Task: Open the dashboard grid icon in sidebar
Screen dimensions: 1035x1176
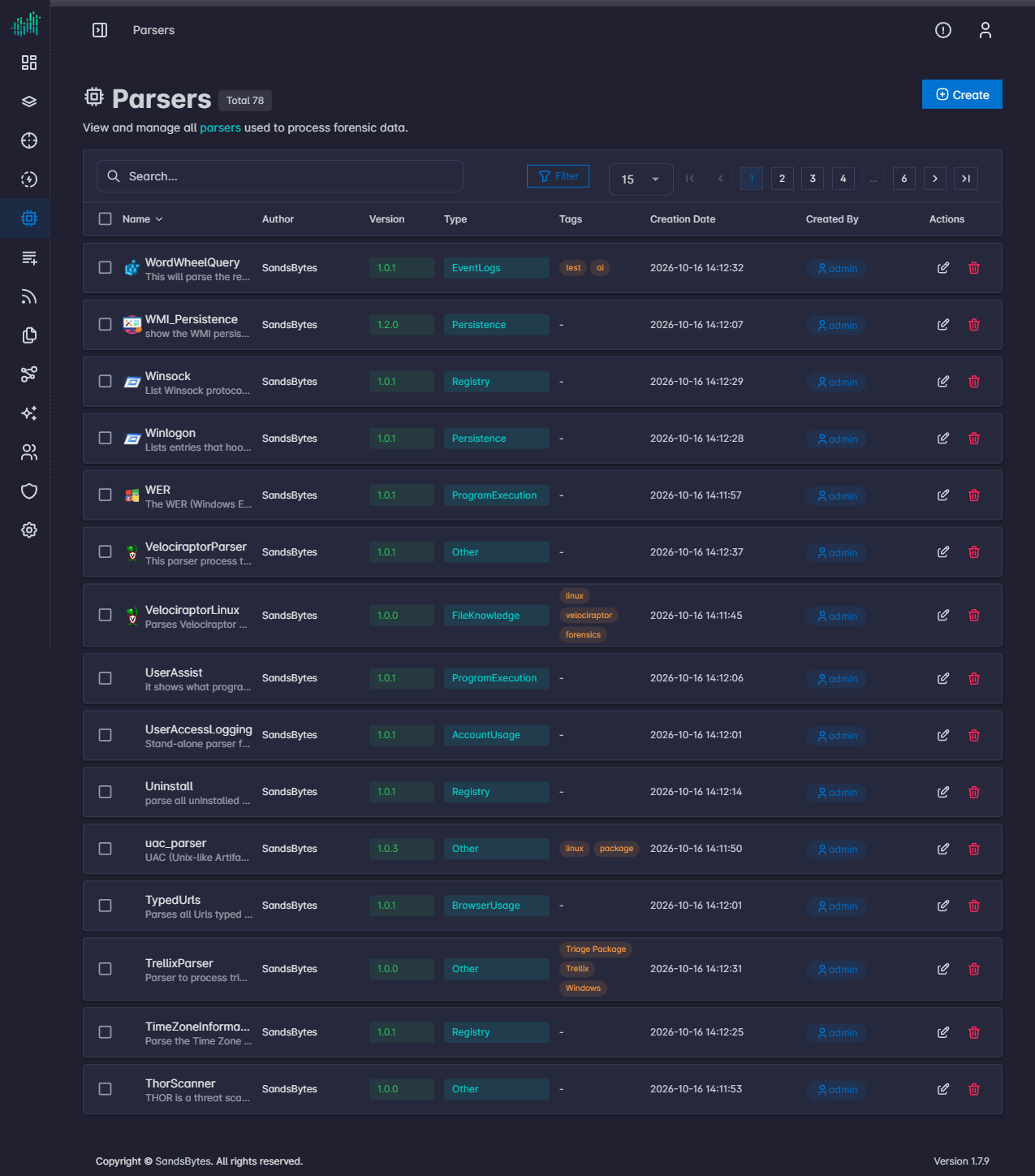Action: pos(29,63)
